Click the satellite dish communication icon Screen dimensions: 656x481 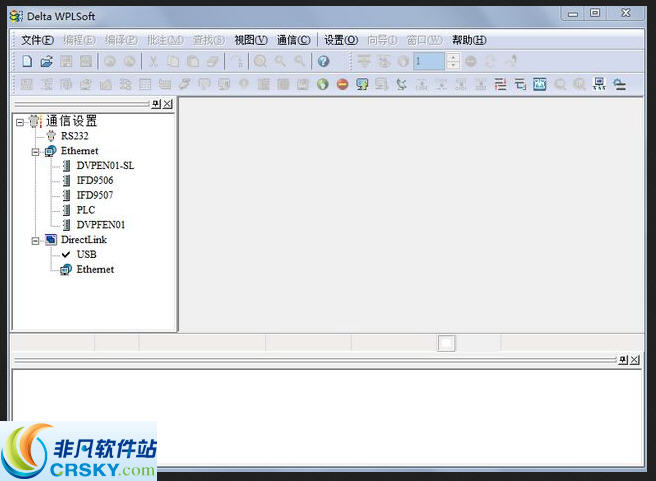point(401,84)
